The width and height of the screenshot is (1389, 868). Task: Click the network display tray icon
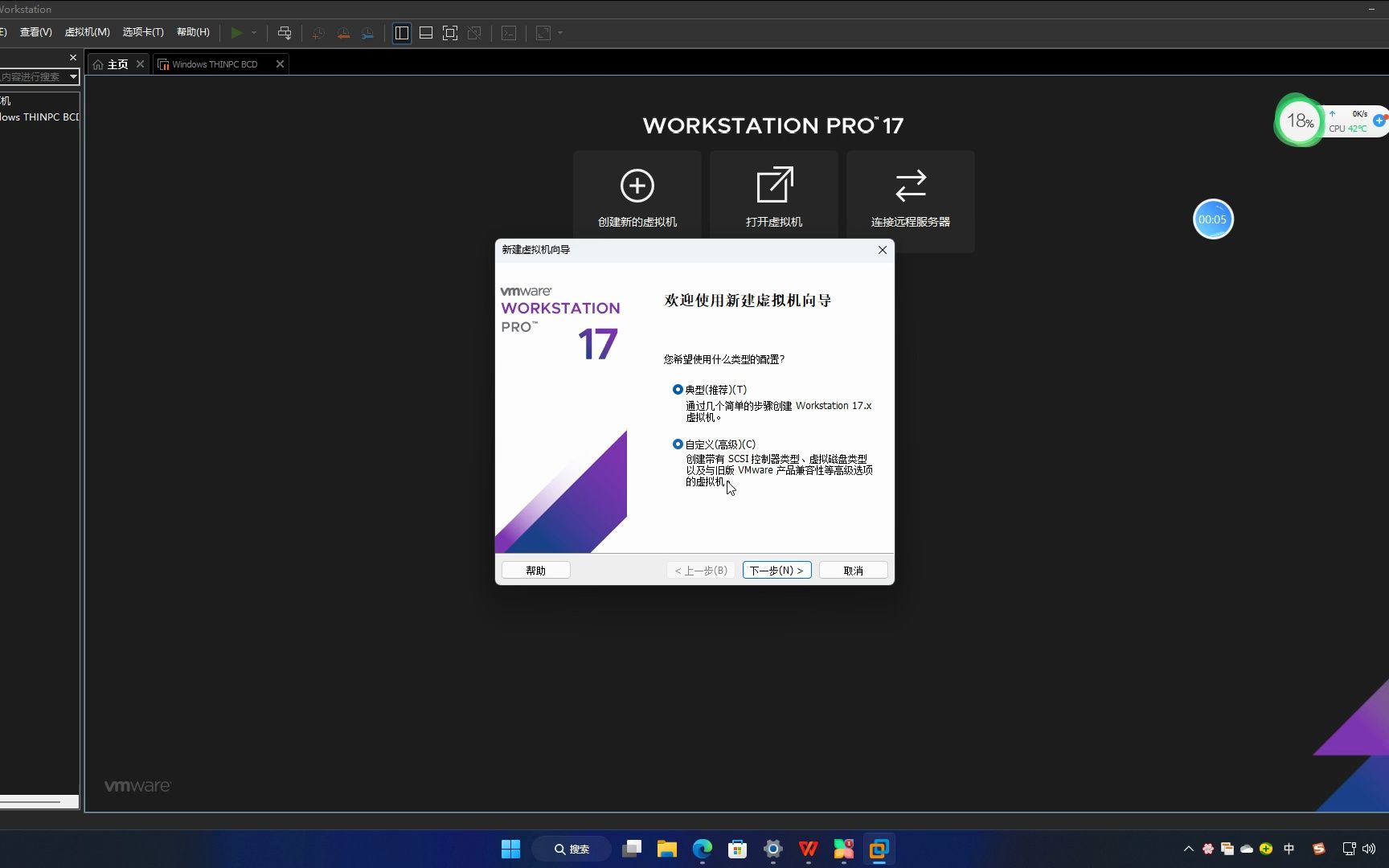click(x=1350, y=849)
